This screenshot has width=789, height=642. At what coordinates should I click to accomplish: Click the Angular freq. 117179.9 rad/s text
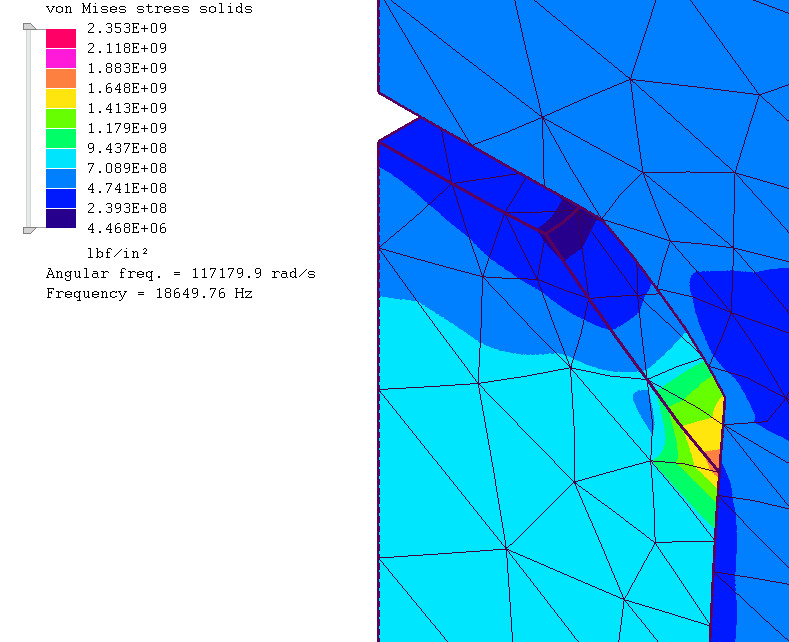click(x=181, y=274)
